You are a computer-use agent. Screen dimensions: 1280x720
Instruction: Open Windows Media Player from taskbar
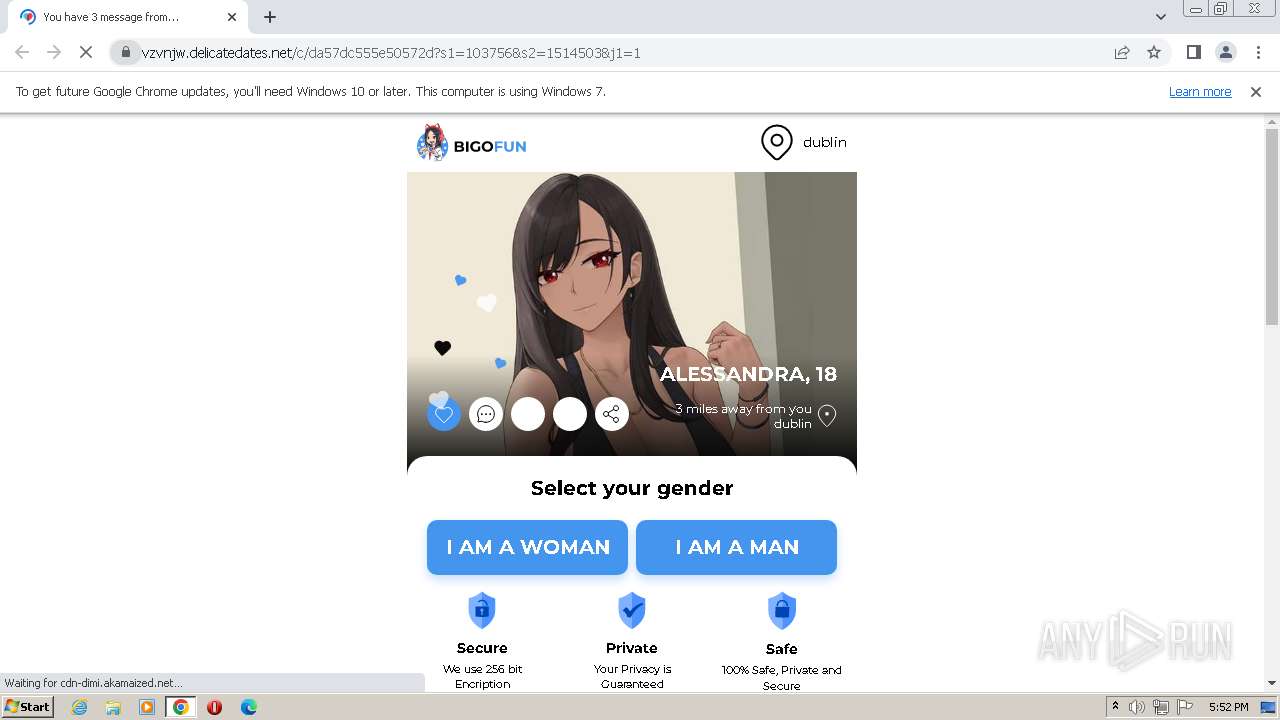click(147, 707)
